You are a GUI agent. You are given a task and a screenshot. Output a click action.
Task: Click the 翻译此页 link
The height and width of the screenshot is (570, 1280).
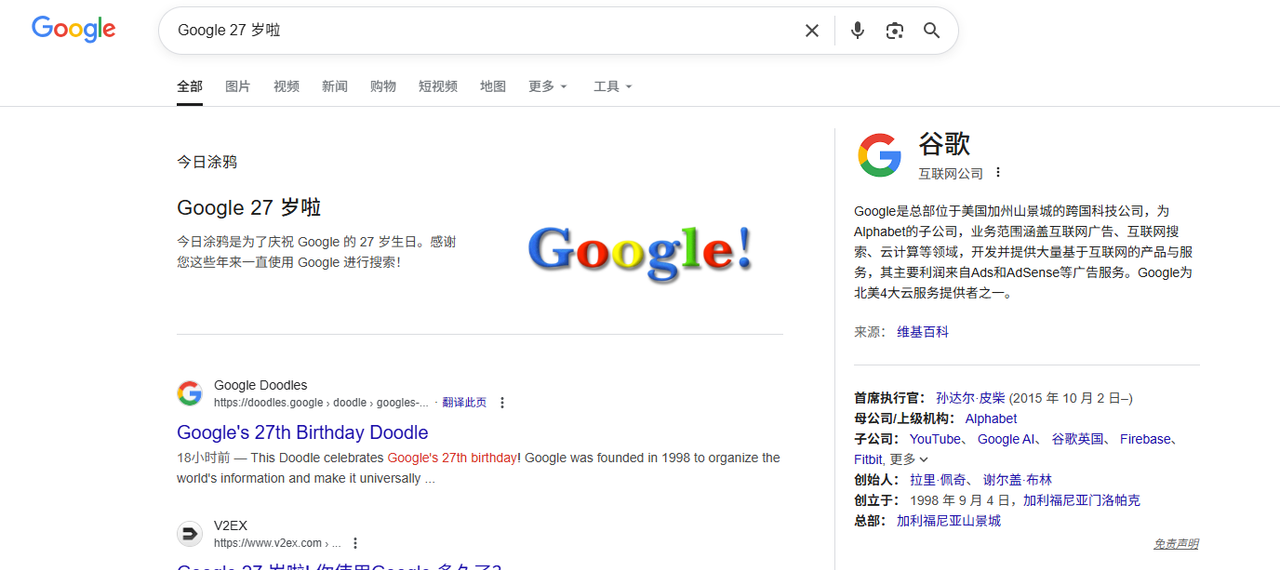464,403
